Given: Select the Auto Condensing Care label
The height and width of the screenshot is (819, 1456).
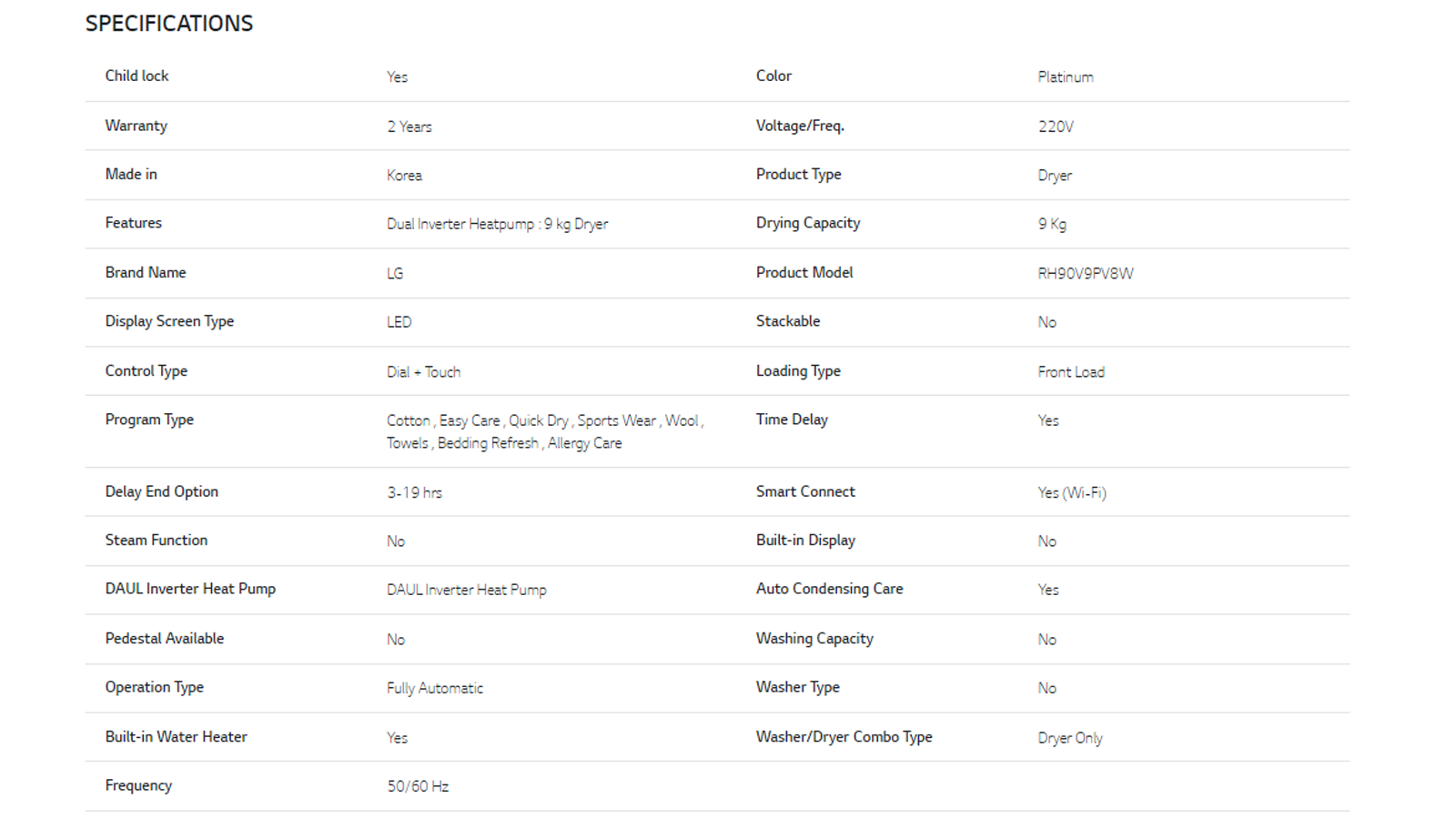Looking at the screenshot, I should tap(830, 589).
